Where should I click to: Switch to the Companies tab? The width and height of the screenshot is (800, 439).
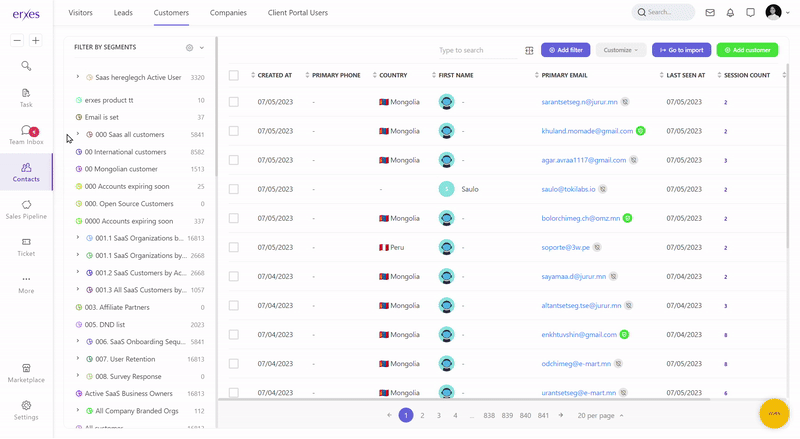click(x=228, y=13)
